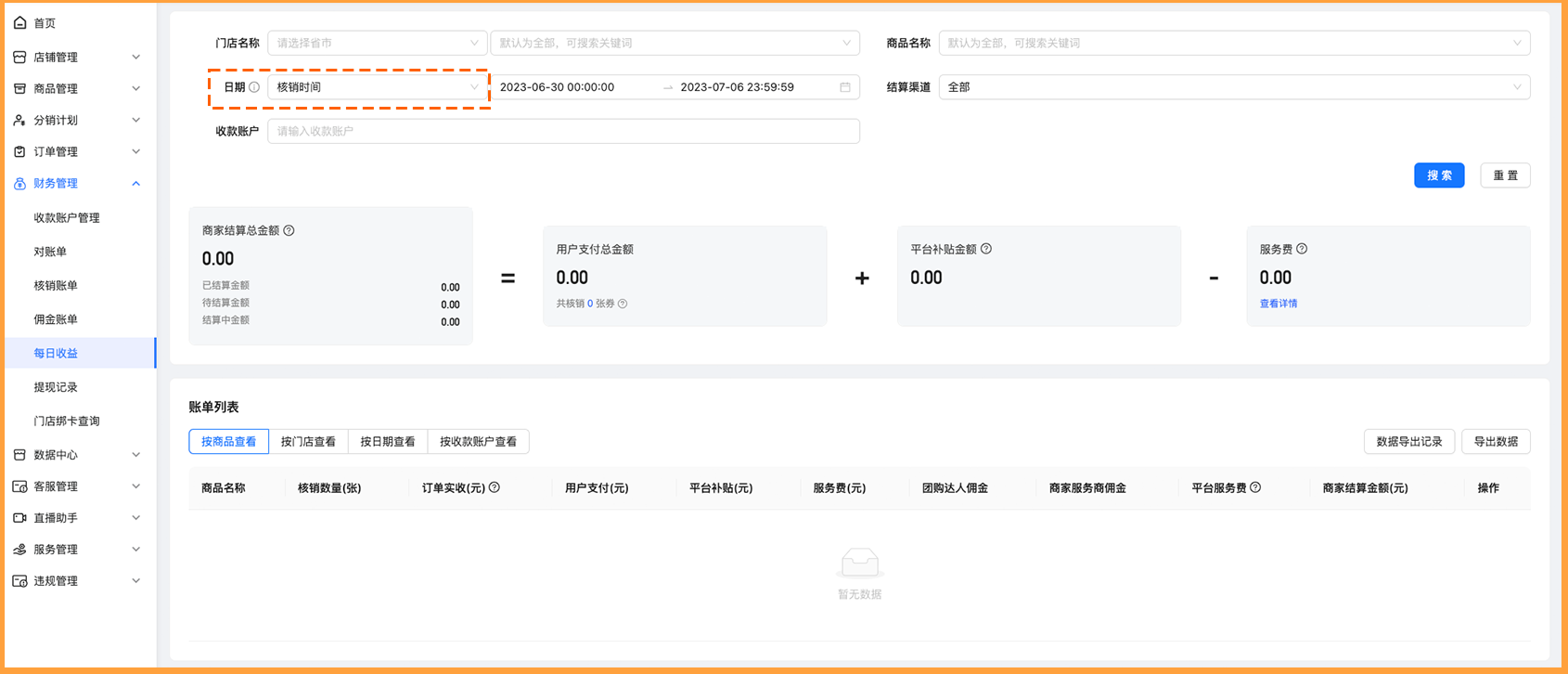Click help icon in 平台服务费 column header

[x=1255, y=487]
